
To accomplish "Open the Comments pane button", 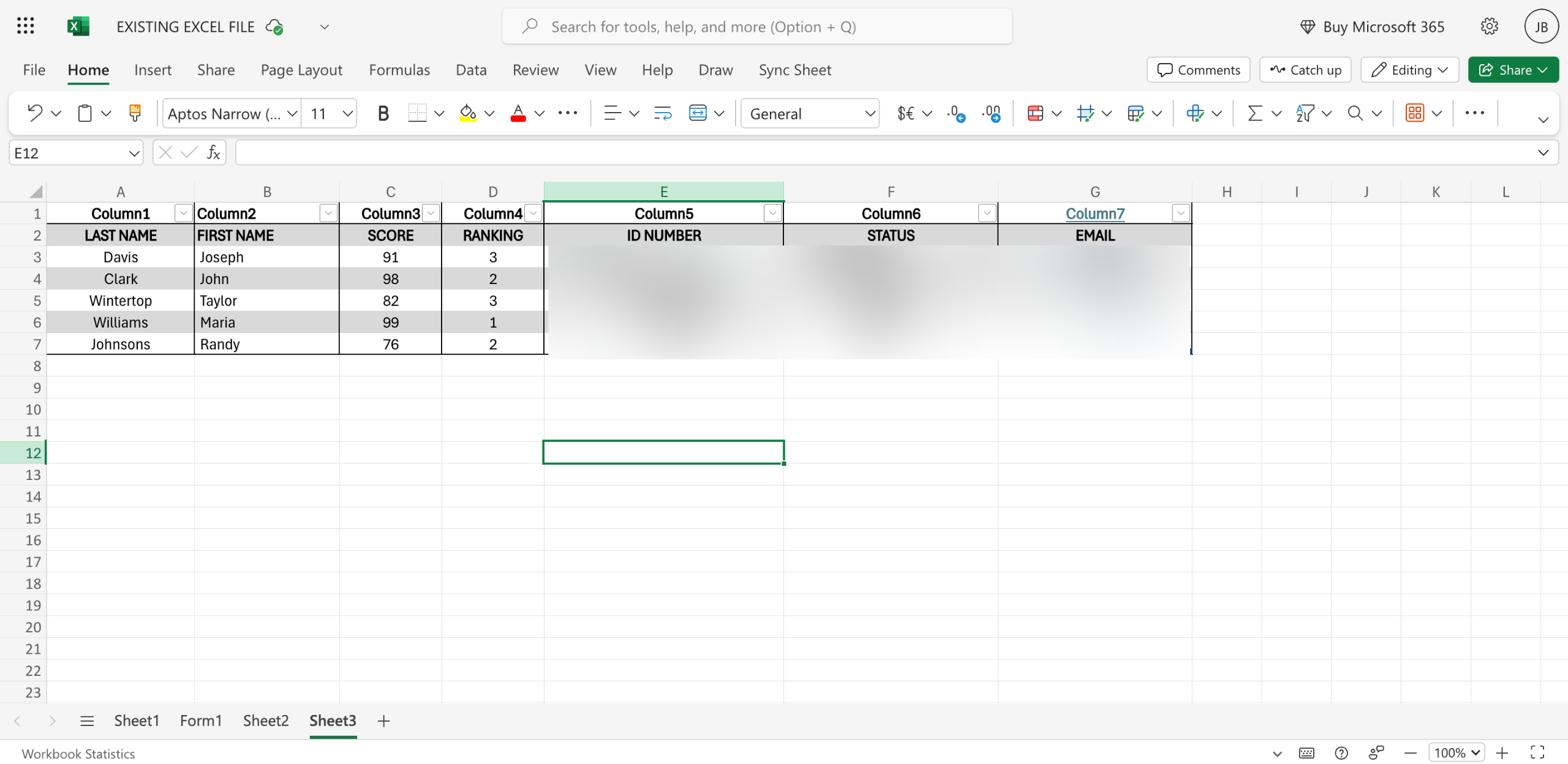I will (1199, 70).
